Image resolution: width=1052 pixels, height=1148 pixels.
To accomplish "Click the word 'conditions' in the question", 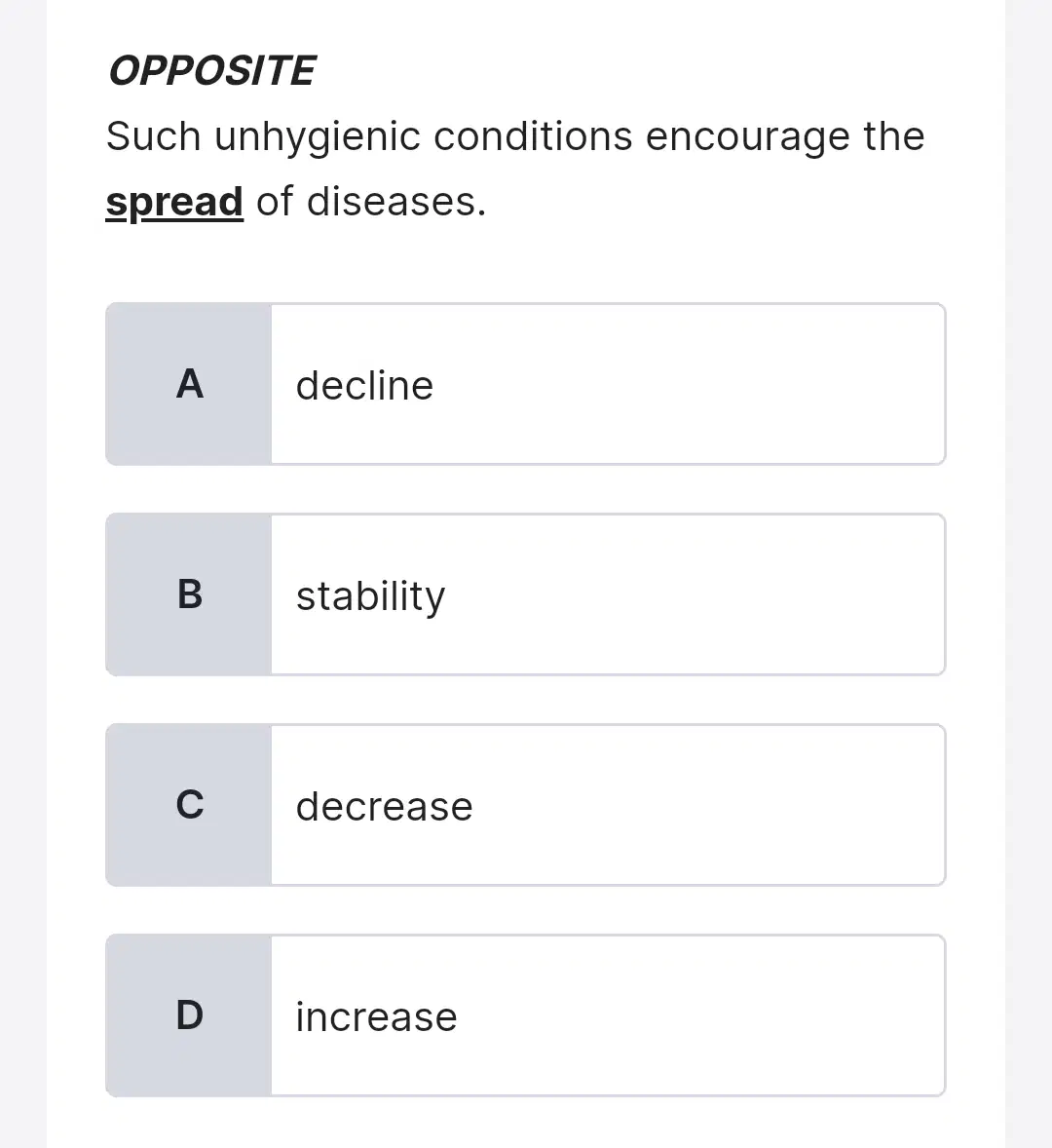I will (x=533, y=136).
